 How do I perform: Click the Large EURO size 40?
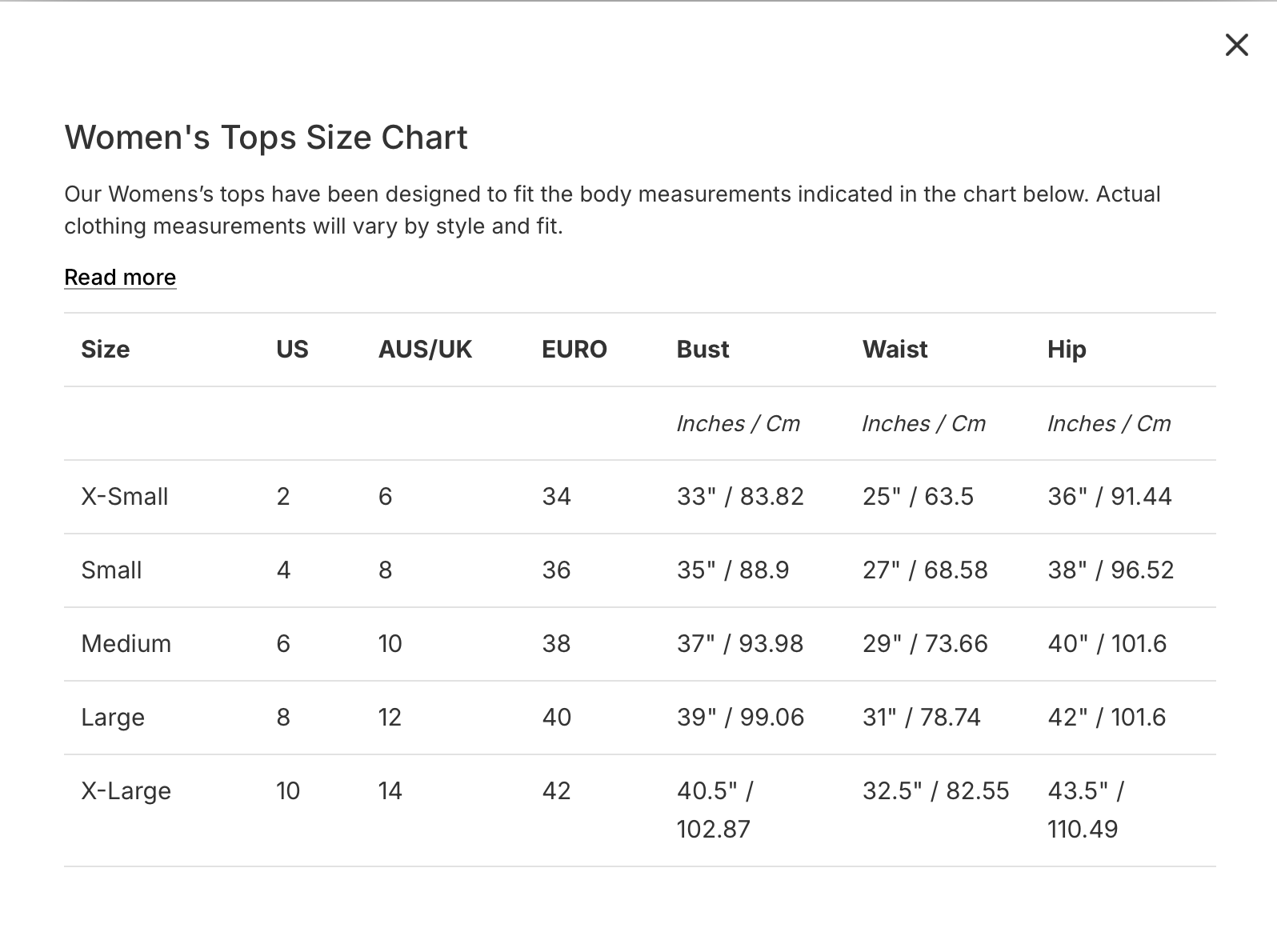pyautogui.click(x=556, y=718)
